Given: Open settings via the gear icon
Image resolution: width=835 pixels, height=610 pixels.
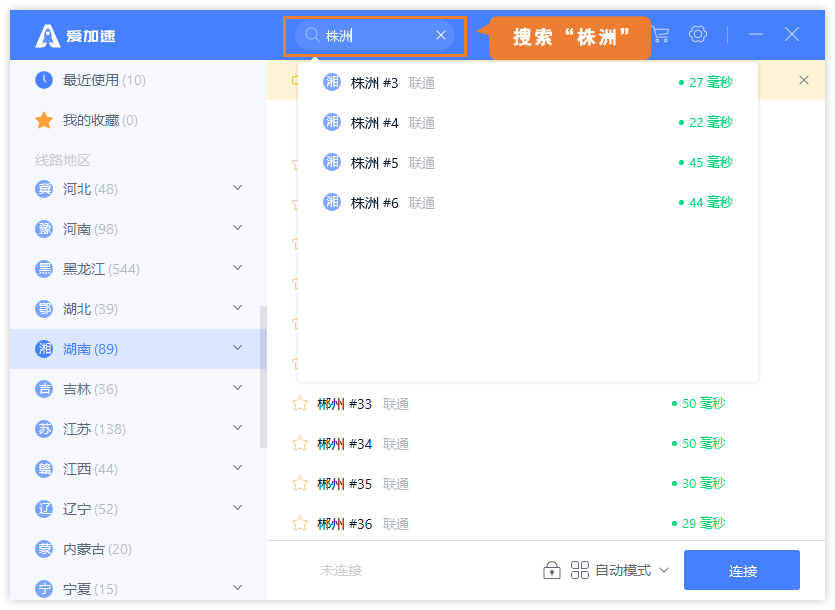Looking at the screenshot, I should 697,34.
